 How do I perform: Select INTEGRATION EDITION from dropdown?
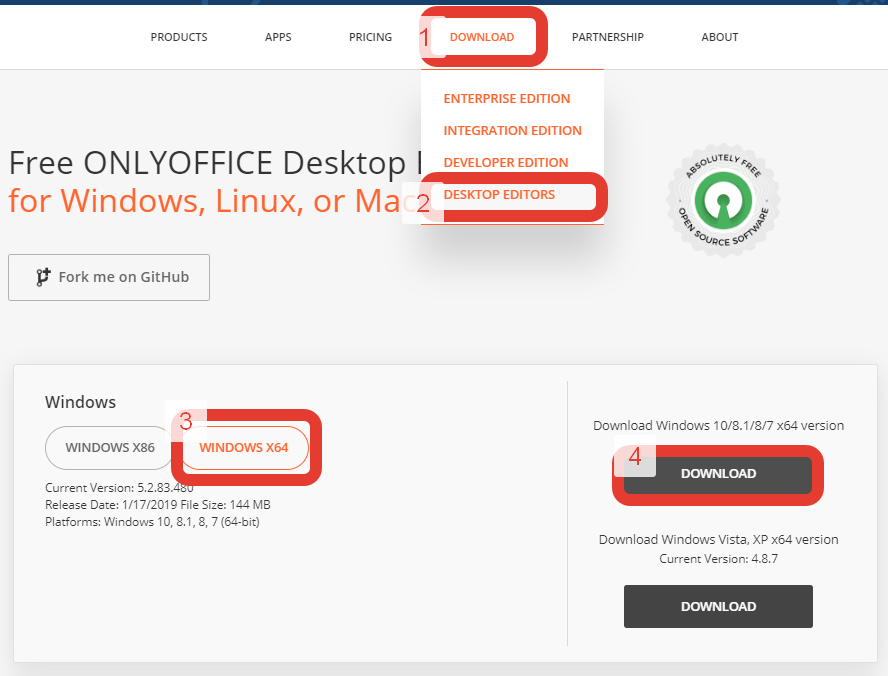(513, 131)
